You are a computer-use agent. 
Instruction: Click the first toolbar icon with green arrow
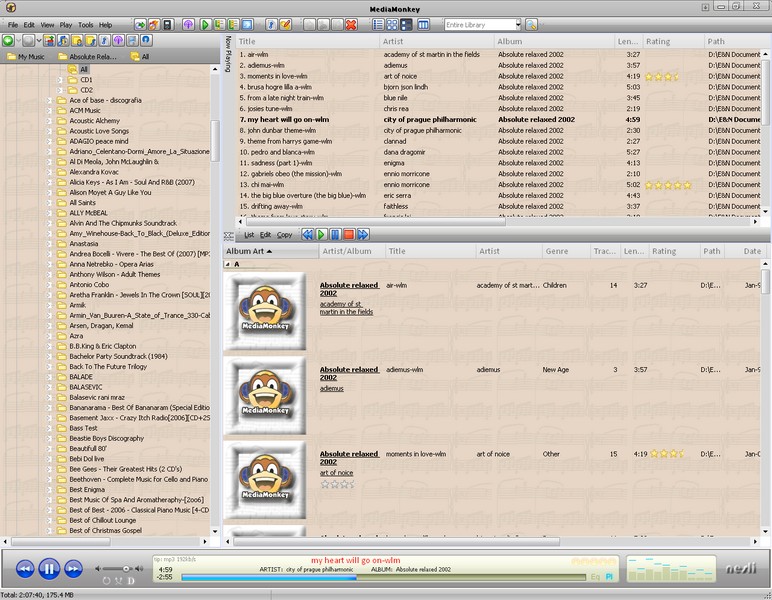(140, 25)
